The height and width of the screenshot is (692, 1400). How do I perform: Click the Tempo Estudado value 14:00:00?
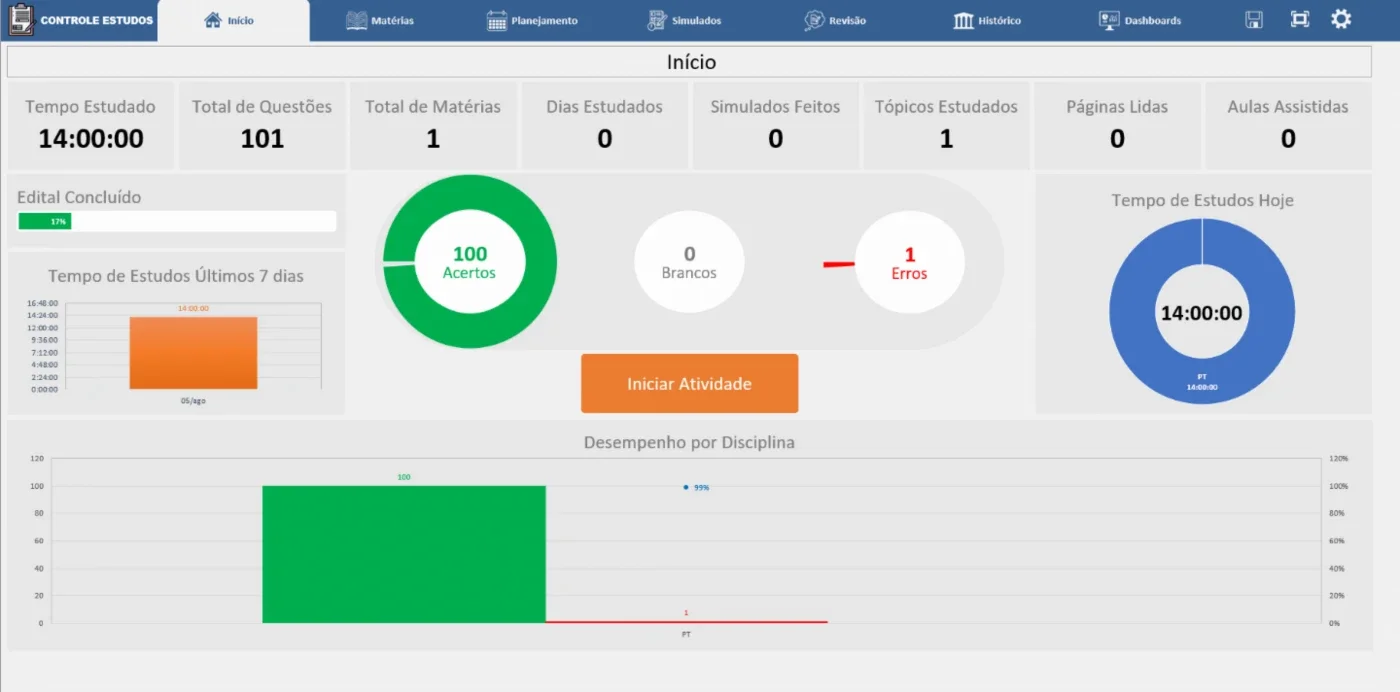[x=91, y=139]
